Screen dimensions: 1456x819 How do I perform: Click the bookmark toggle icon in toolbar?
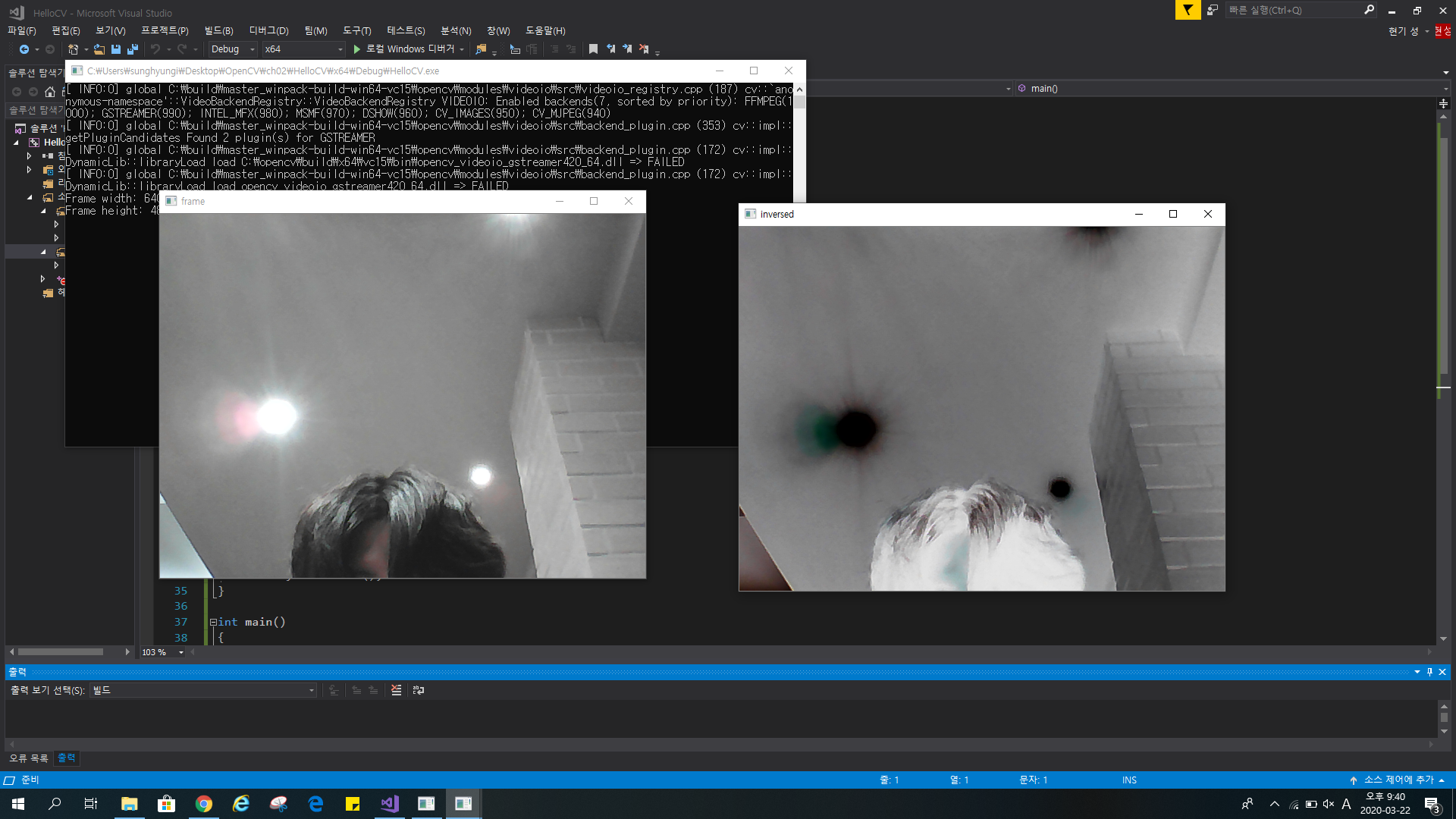[x=593, y=49]
